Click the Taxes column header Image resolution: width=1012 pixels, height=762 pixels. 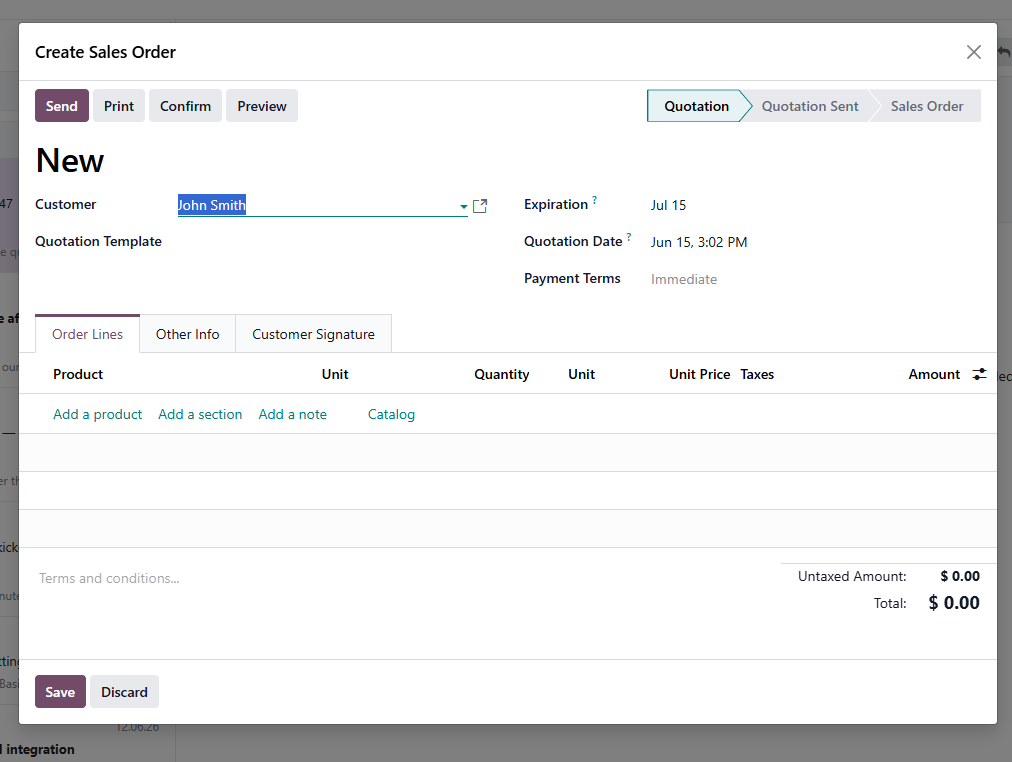coord(757,374)
